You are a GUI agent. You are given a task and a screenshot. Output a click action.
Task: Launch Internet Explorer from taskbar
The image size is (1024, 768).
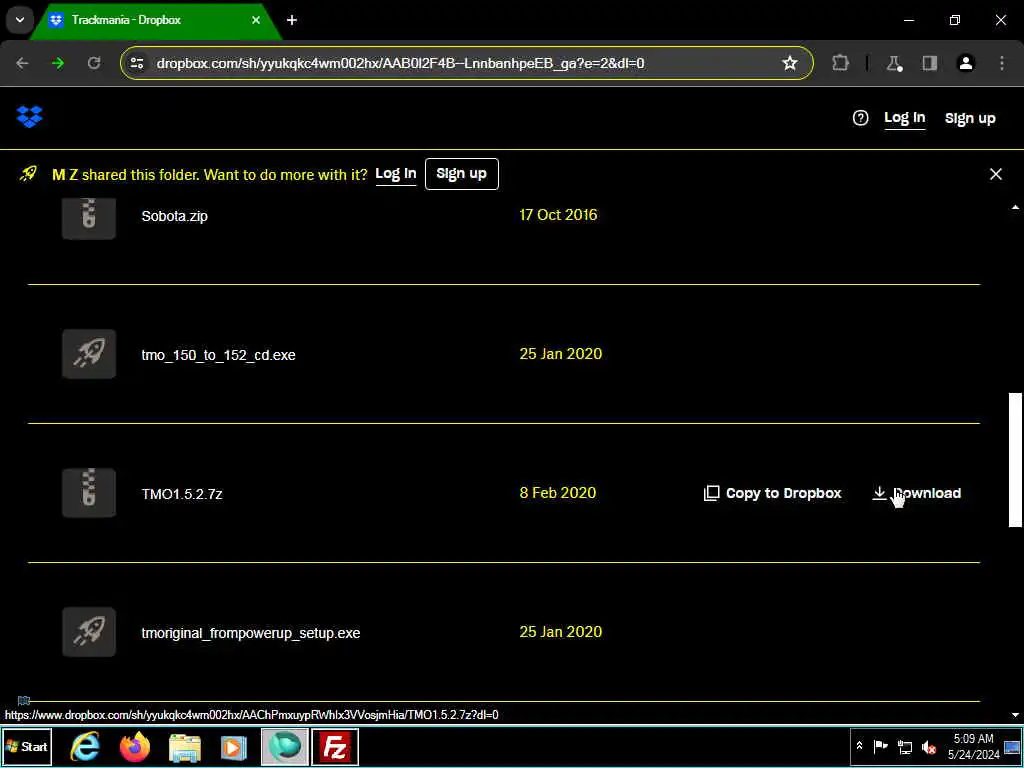point(85,746)
